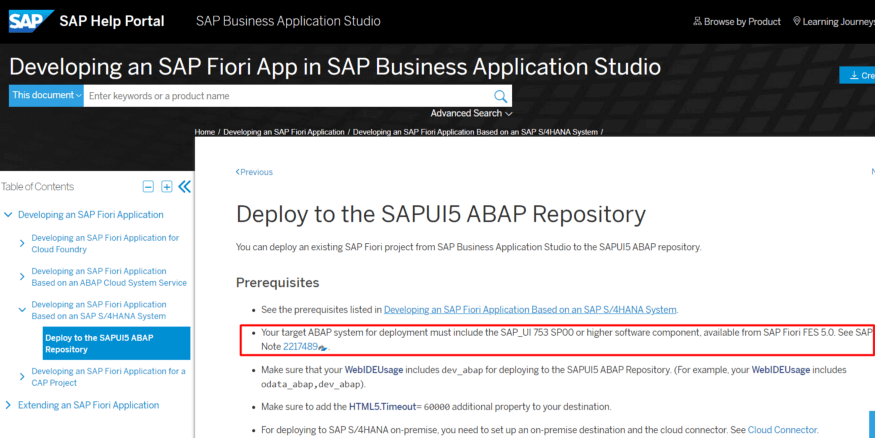Click the download icon on Create button
875x438 pixels.
(854, 75)
